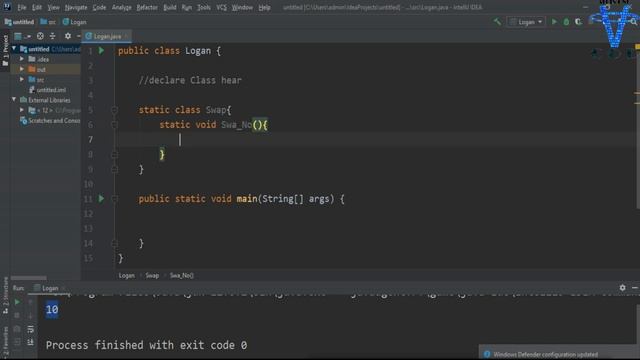Image resolution: width=640 pixels, height=360 pixels.
Task: Open the Analyze menu
Action: (122, 7)
